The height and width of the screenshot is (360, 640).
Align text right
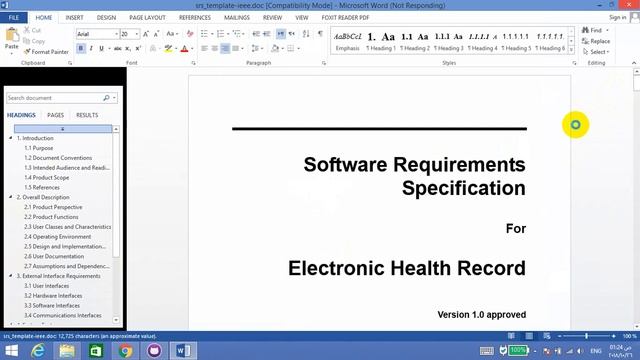[x=225, y=49]
